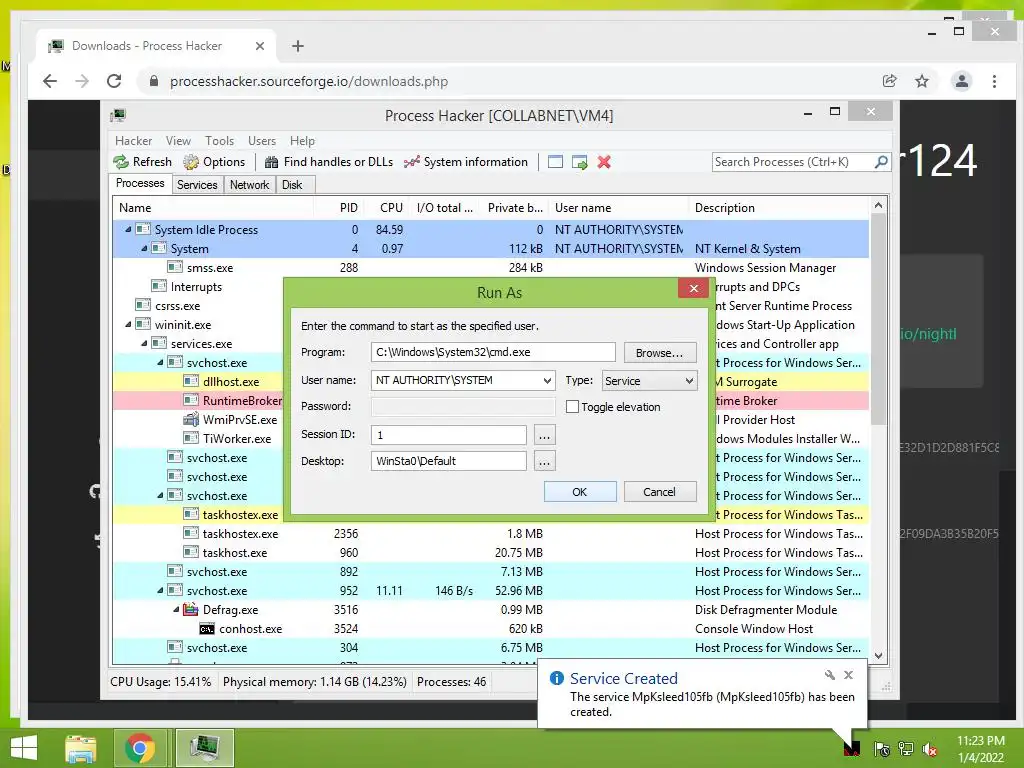1024x768 pixels.
Task: Click the find window toolbar icon
Action: [555, 162]
